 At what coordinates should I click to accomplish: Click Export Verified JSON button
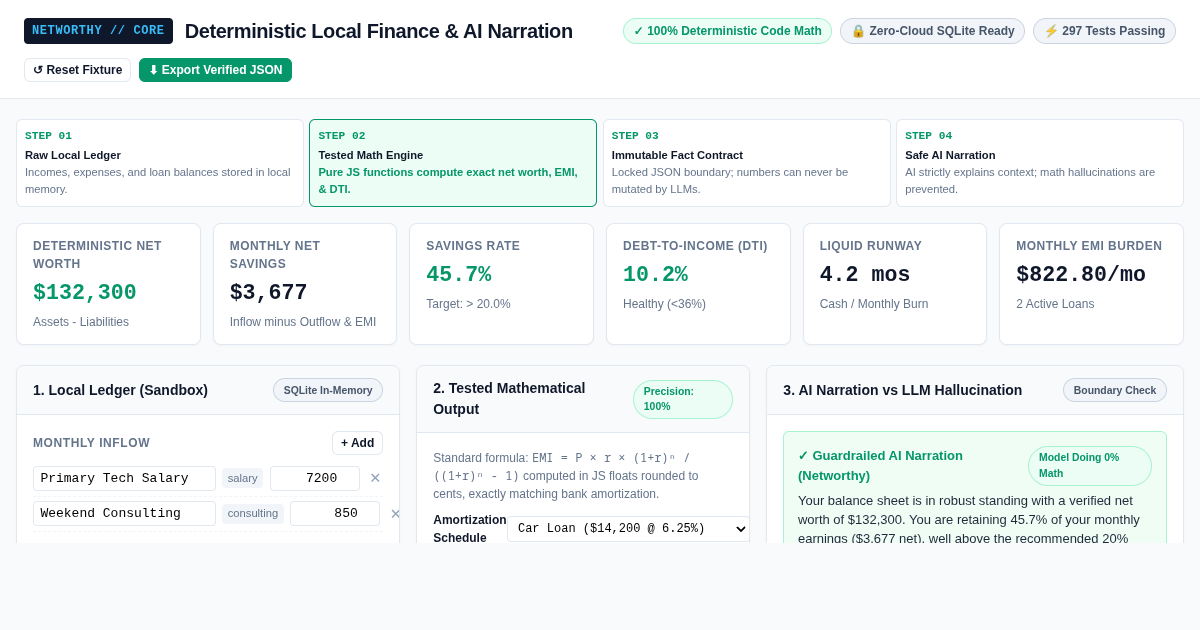(215, 70)
